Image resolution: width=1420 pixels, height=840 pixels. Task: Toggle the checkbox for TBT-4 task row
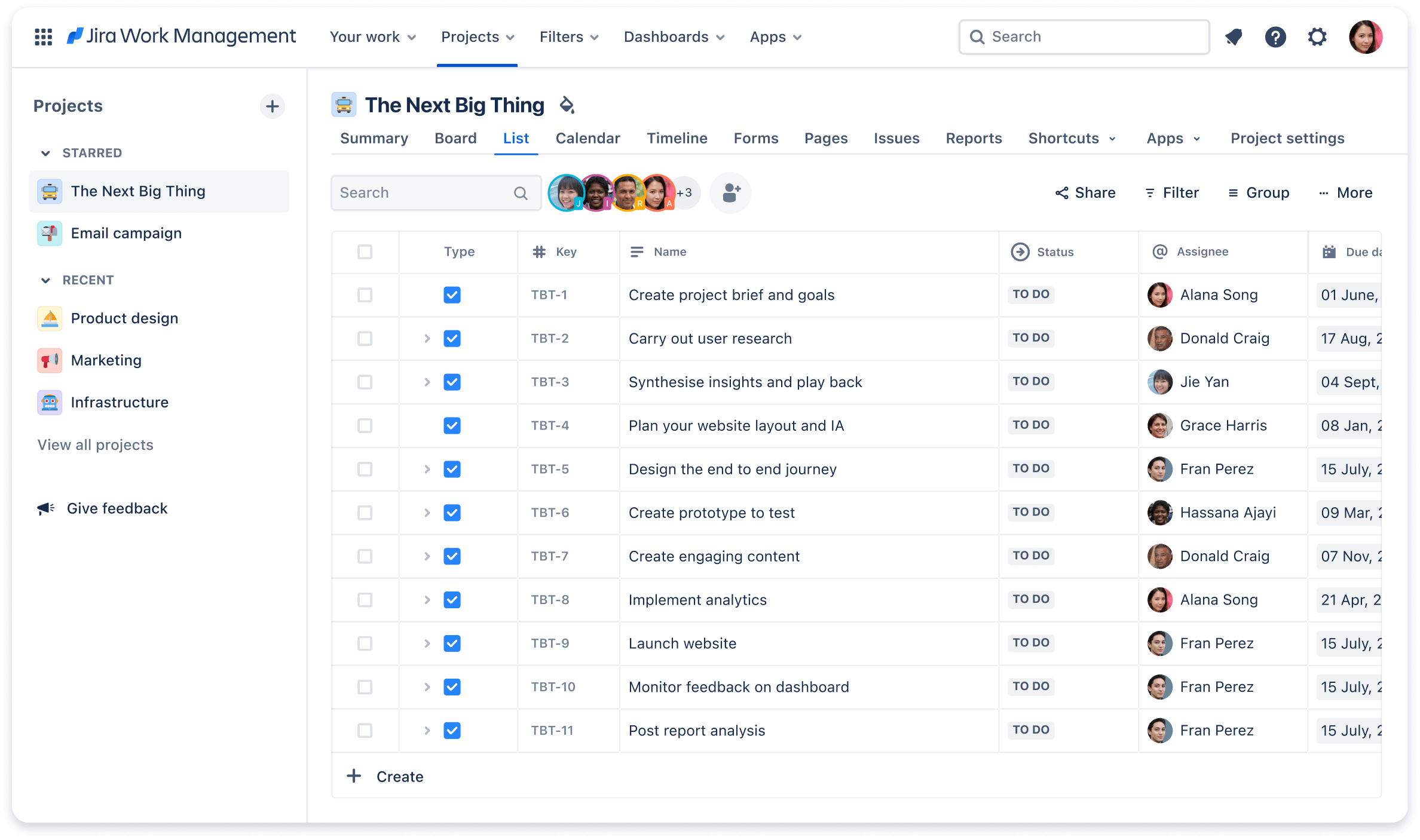365,425
